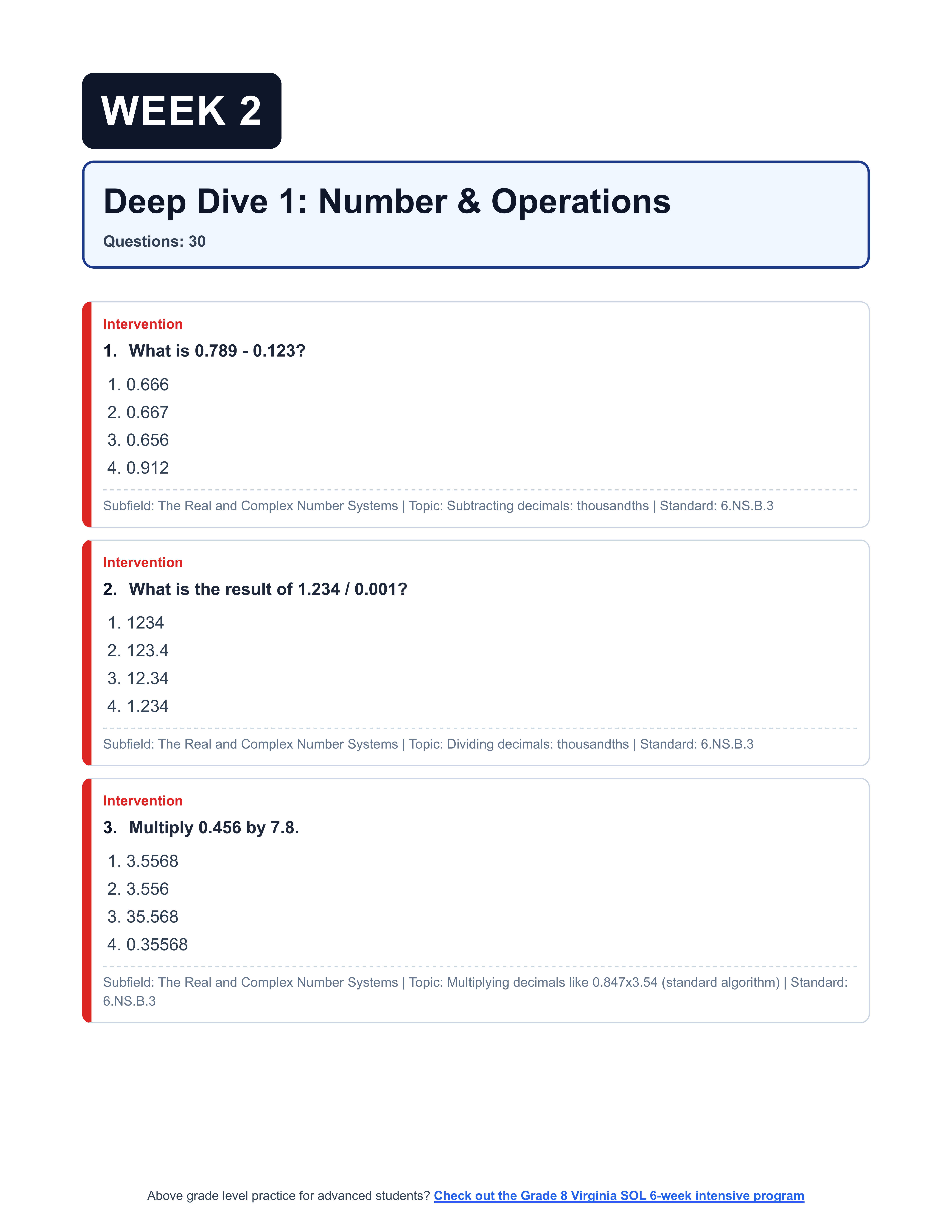Click the Deep Dive 1 heading
Screen dimensions: 952x1232
tap(387, 201)
